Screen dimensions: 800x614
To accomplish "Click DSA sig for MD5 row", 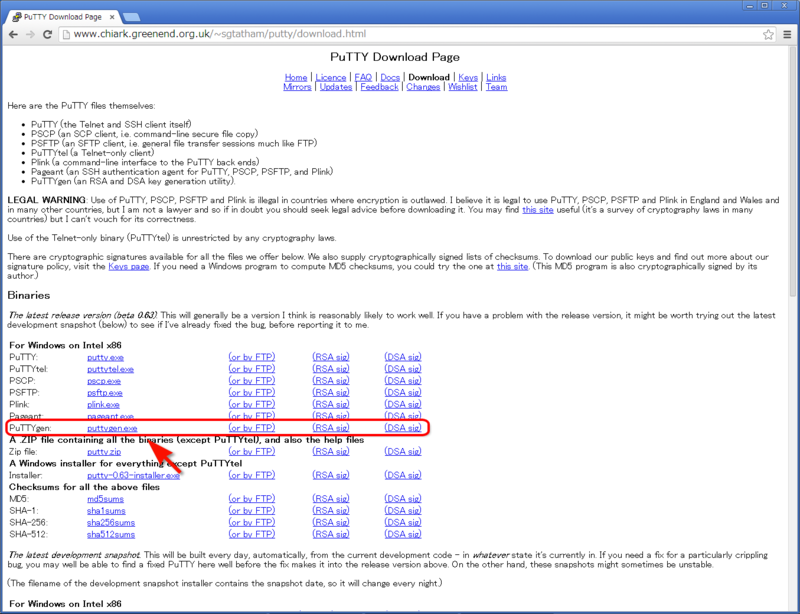I will pyautogui.click(x=403, y=499).
